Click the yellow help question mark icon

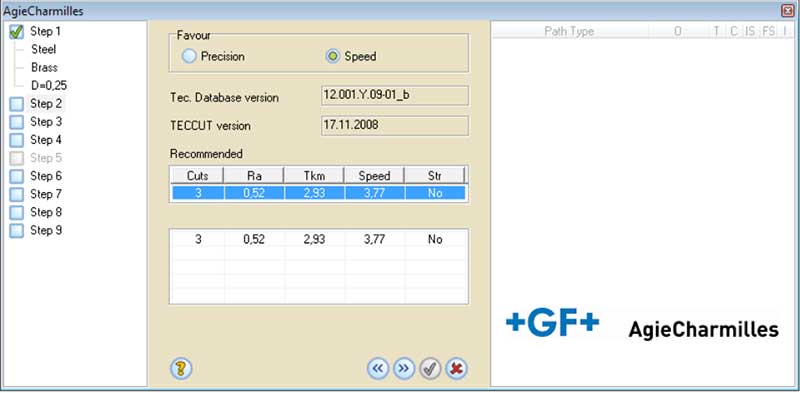181,368
